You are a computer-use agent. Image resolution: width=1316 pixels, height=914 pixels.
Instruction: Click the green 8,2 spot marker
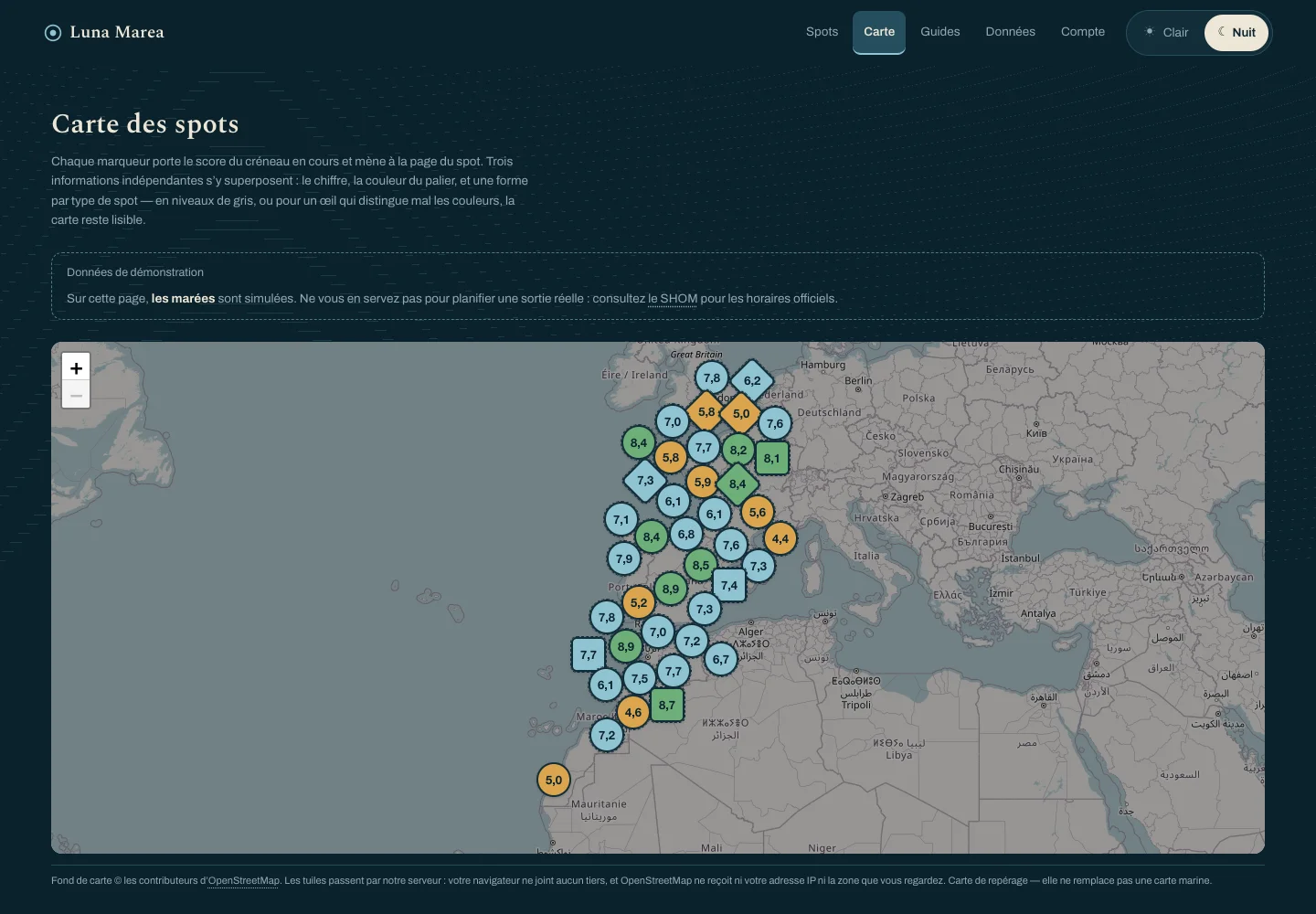coord(738,450)
